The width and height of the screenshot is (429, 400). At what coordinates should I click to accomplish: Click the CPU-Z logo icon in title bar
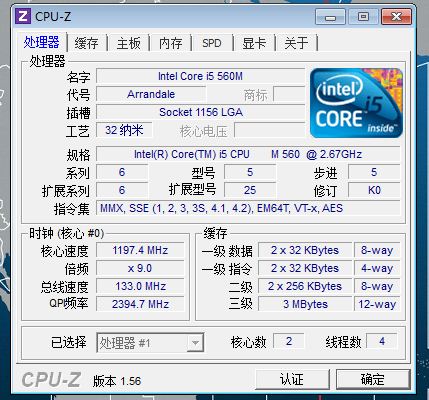click(x=23, y=16)
